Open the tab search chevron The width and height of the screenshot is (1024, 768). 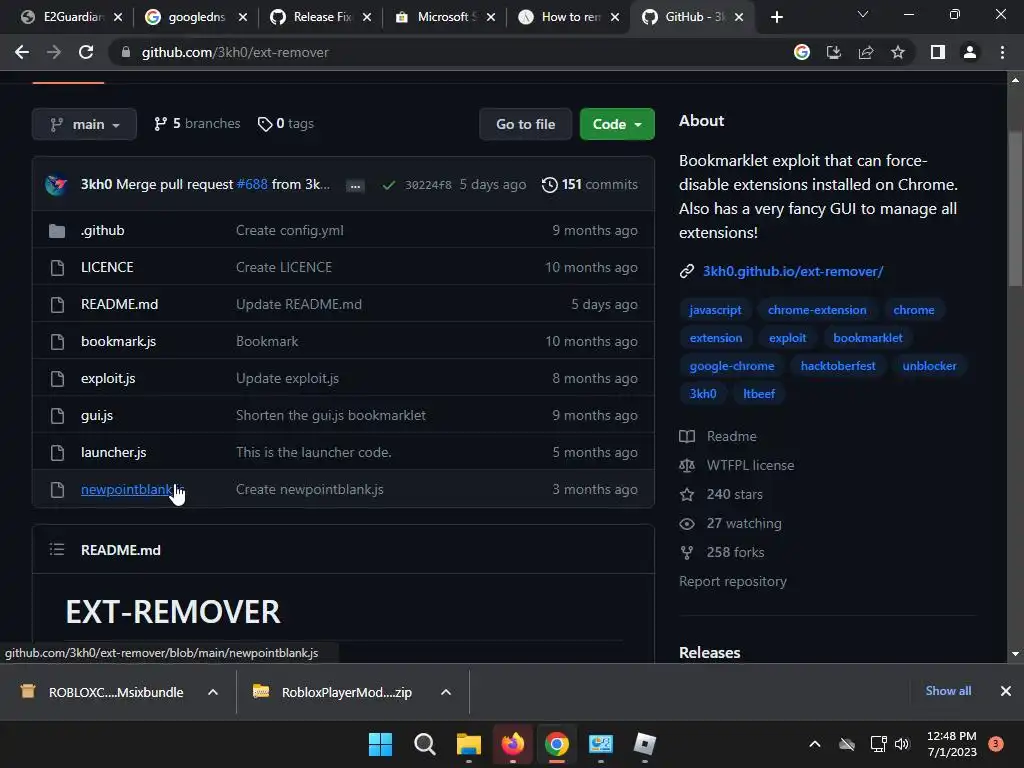coord(863,14)
